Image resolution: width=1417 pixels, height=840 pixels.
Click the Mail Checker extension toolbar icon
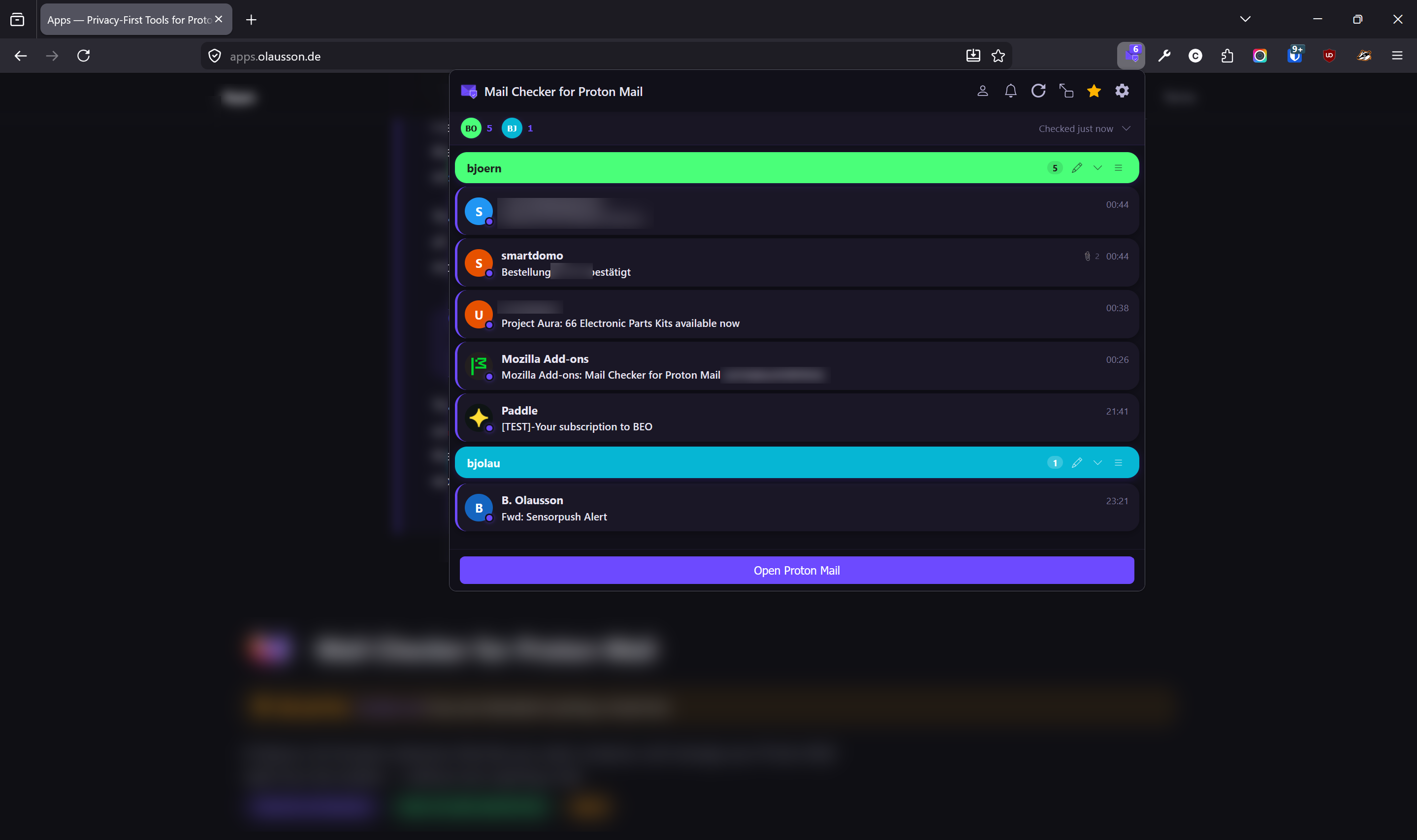(x=1130, y=56)
